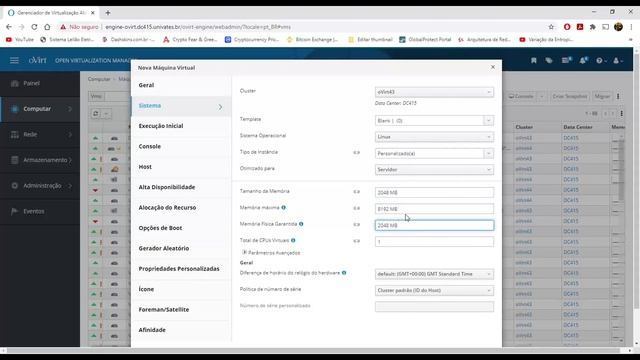Open Administração in the left navigation
The height and width of the screenshot is (360, 640).
[x=40, y=186]
